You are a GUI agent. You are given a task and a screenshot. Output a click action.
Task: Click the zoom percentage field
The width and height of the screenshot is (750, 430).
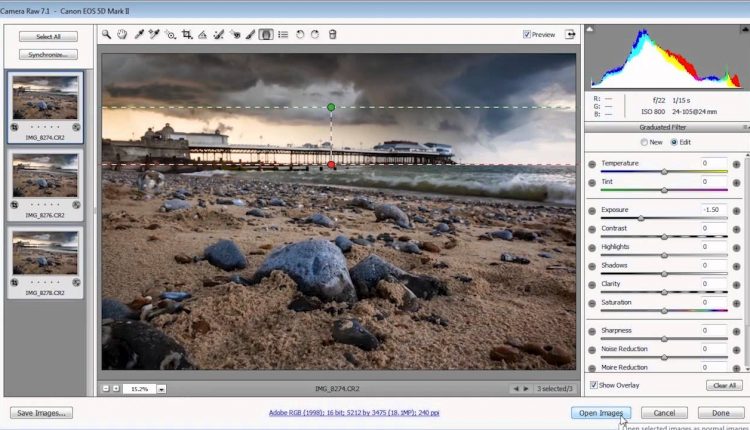point(139,389)
